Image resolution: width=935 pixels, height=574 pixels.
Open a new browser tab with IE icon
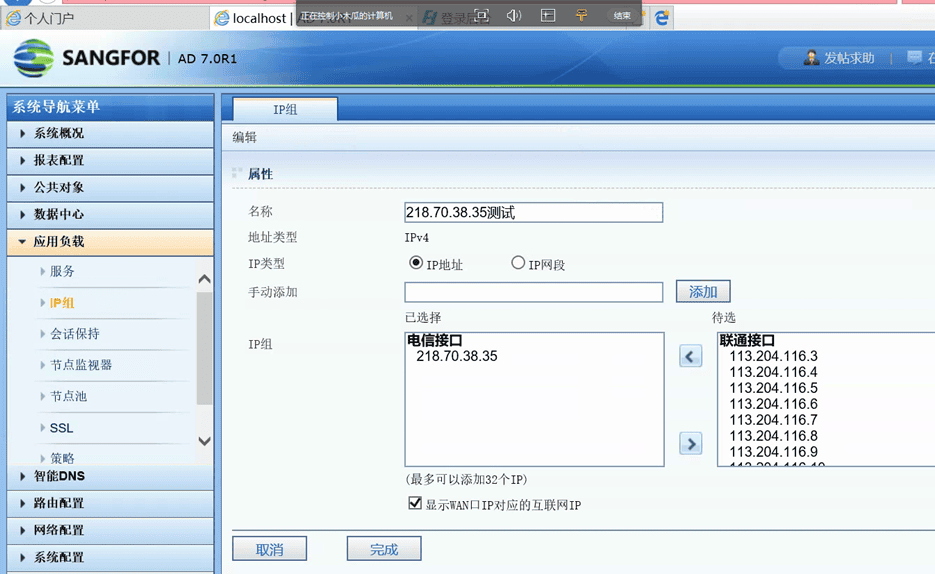(661, 18)
